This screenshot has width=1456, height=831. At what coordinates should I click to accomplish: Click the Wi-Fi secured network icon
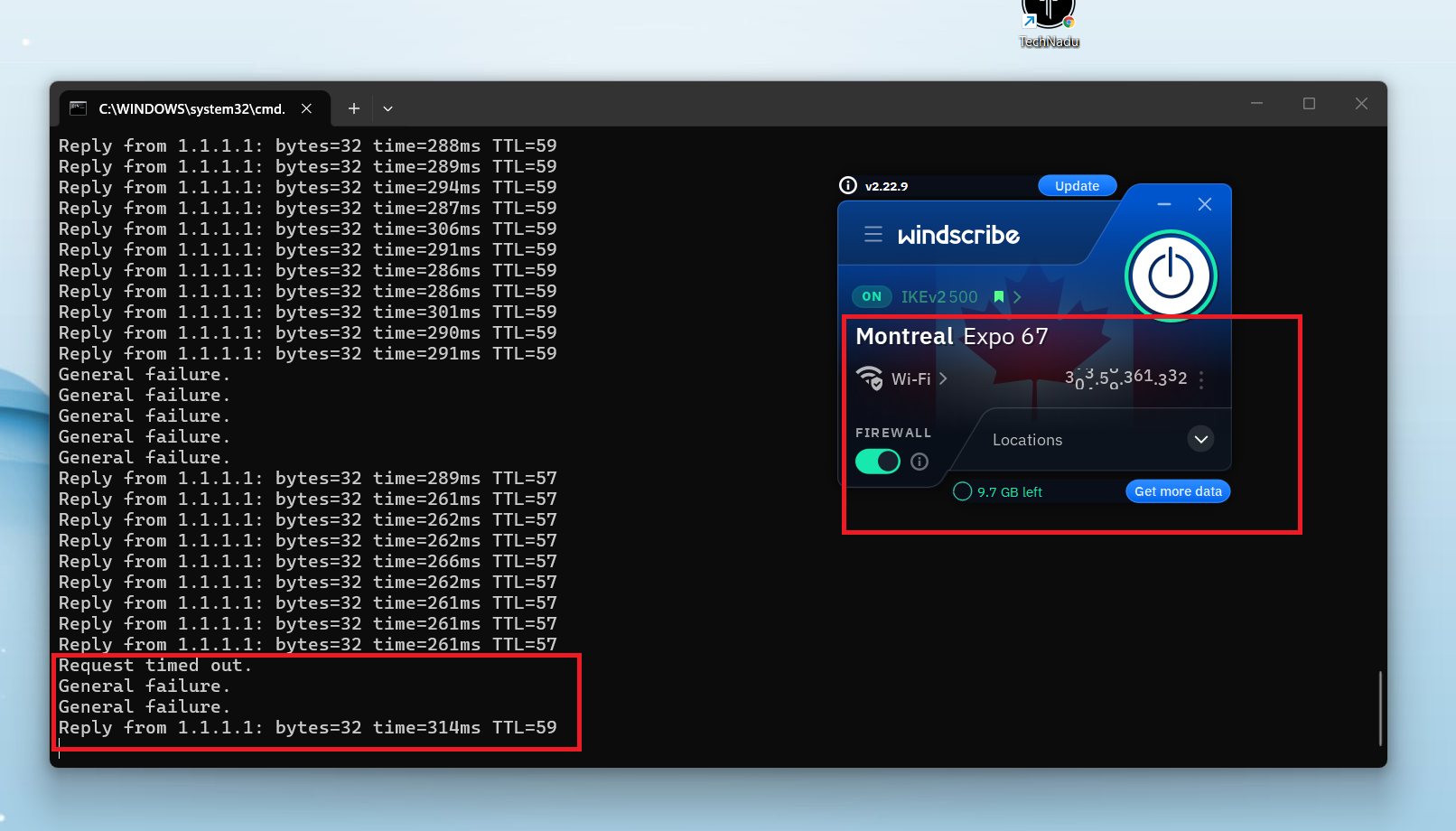tap(870, 378)
